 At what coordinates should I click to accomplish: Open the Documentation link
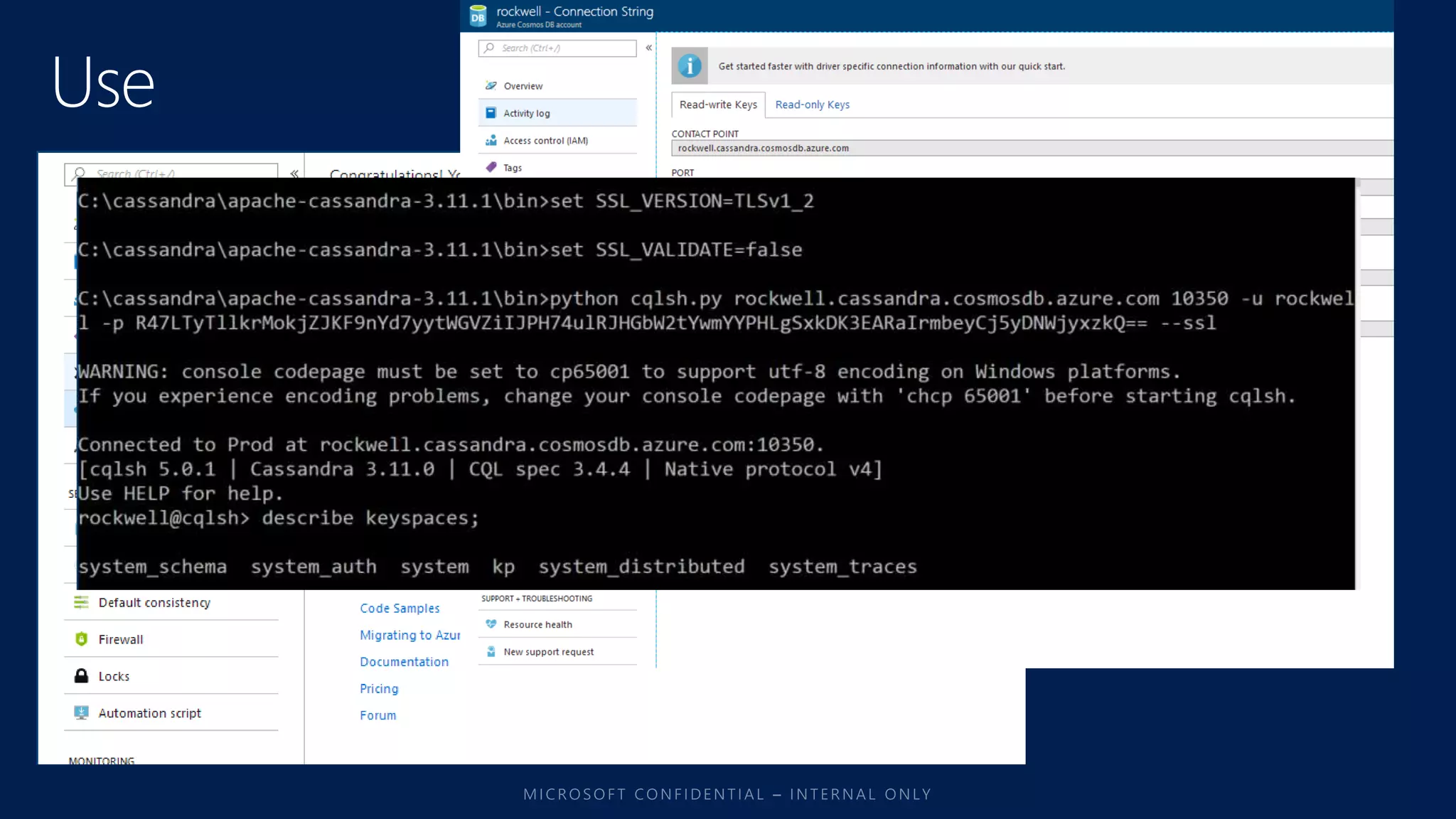point(404,662)
